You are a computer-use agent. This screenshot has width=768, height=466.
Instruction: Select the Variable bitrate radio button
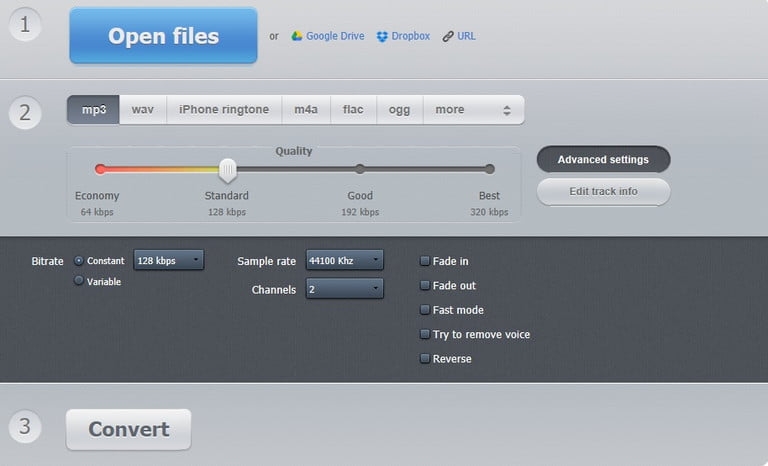point(79,281)
